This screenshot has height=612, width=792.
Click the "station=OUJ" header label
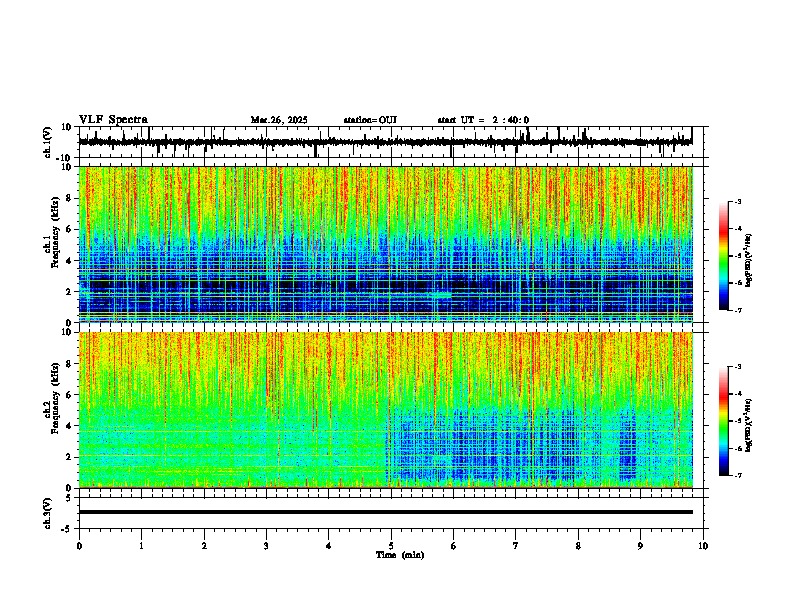pos(370,120)
